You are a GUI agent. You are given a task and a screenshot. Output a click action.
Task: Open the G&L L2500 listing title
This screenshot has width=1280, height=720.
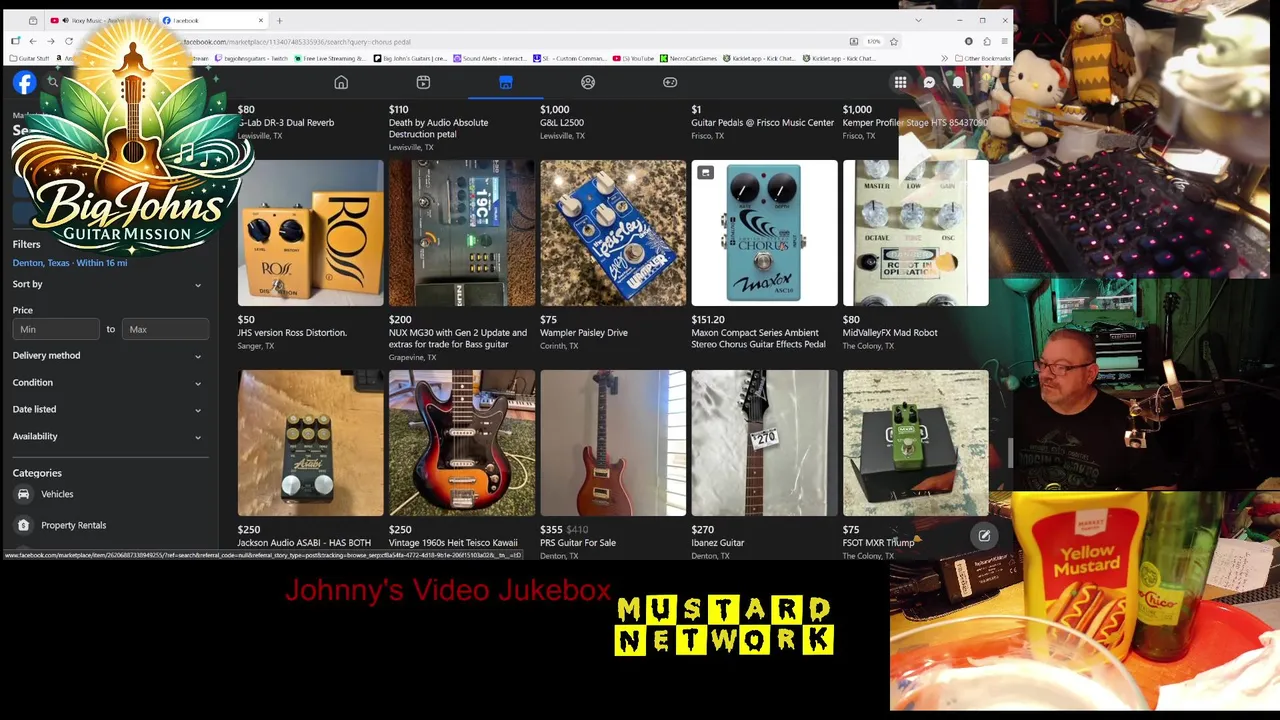562,123
